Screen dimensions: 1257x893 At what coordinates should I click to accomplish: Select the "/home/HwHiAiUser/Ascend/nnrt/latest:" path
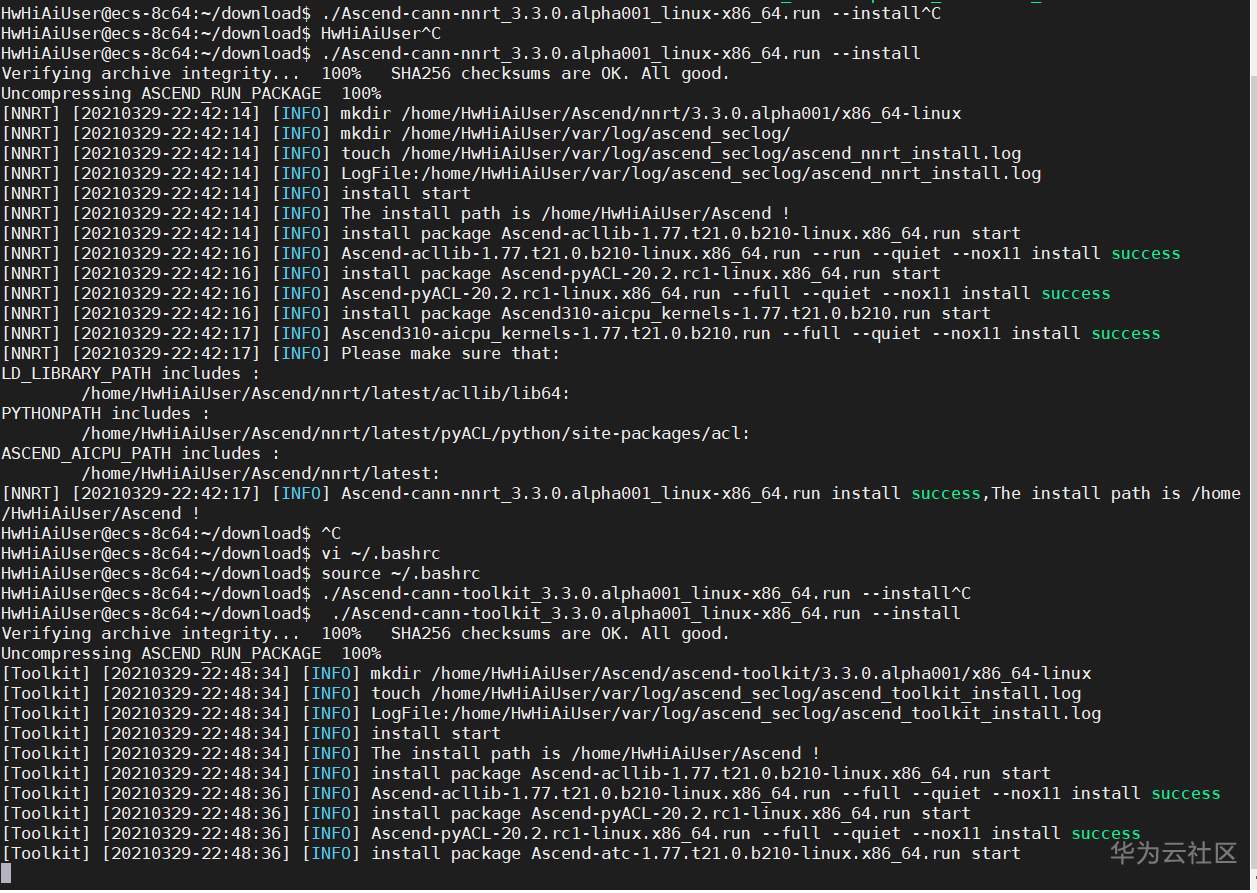(x=261, y=473)
